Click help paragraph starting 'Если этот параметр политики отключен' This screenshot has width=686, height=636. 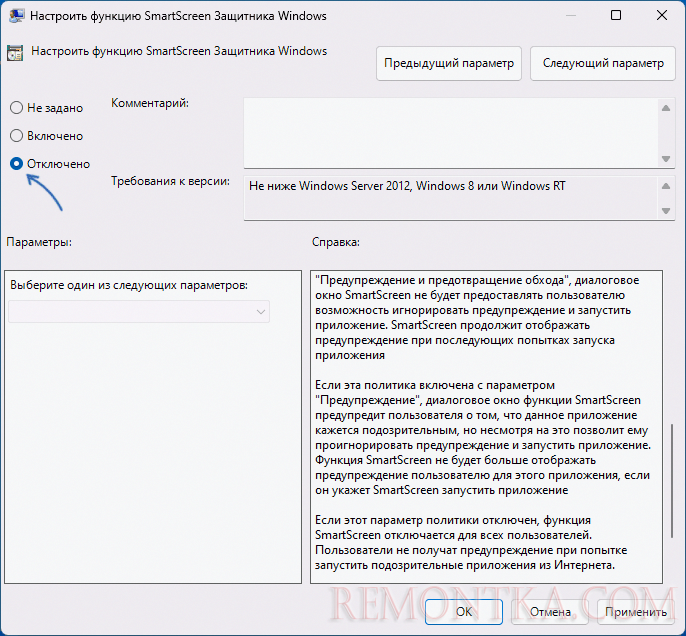coord(471,542)
